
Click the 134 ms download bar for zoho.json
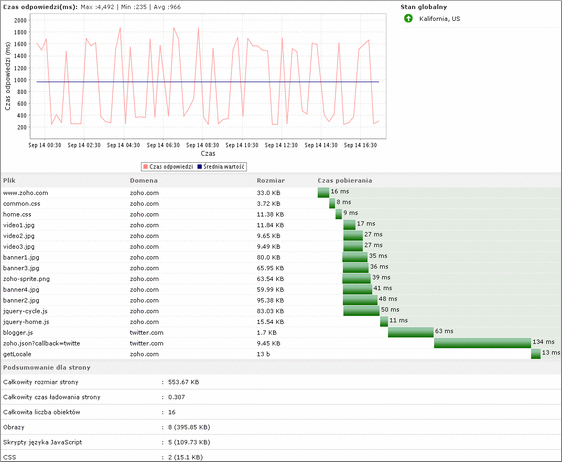pos(482,343)
